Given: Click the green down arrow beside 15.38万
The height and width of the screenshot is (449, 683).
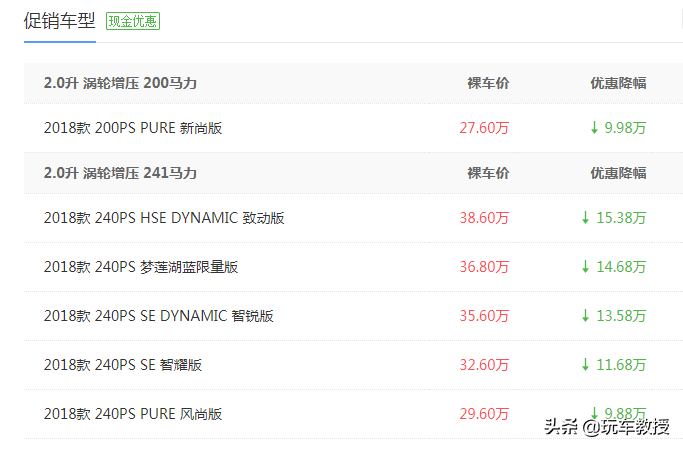Looking at the screenshot, I should pyautogui.click(x=586, y=217).
